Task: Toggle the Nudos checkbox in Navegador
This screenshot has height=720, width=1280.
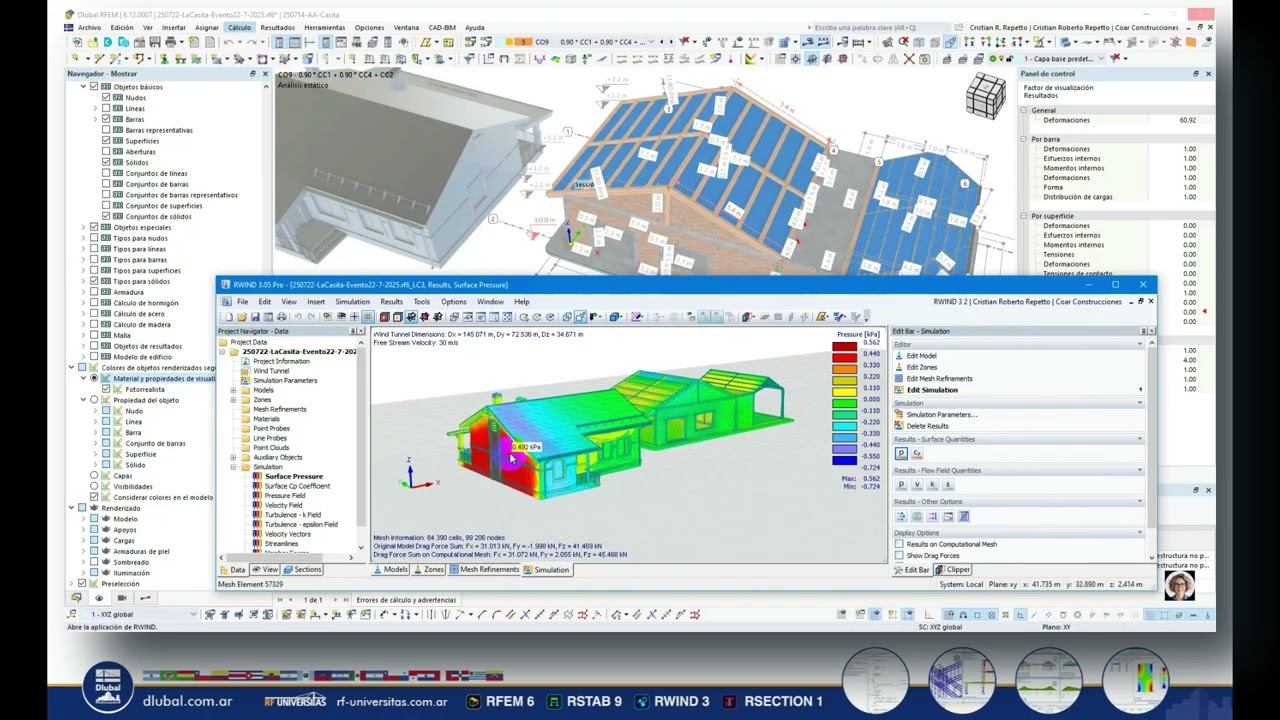Action: pos(106,98)
